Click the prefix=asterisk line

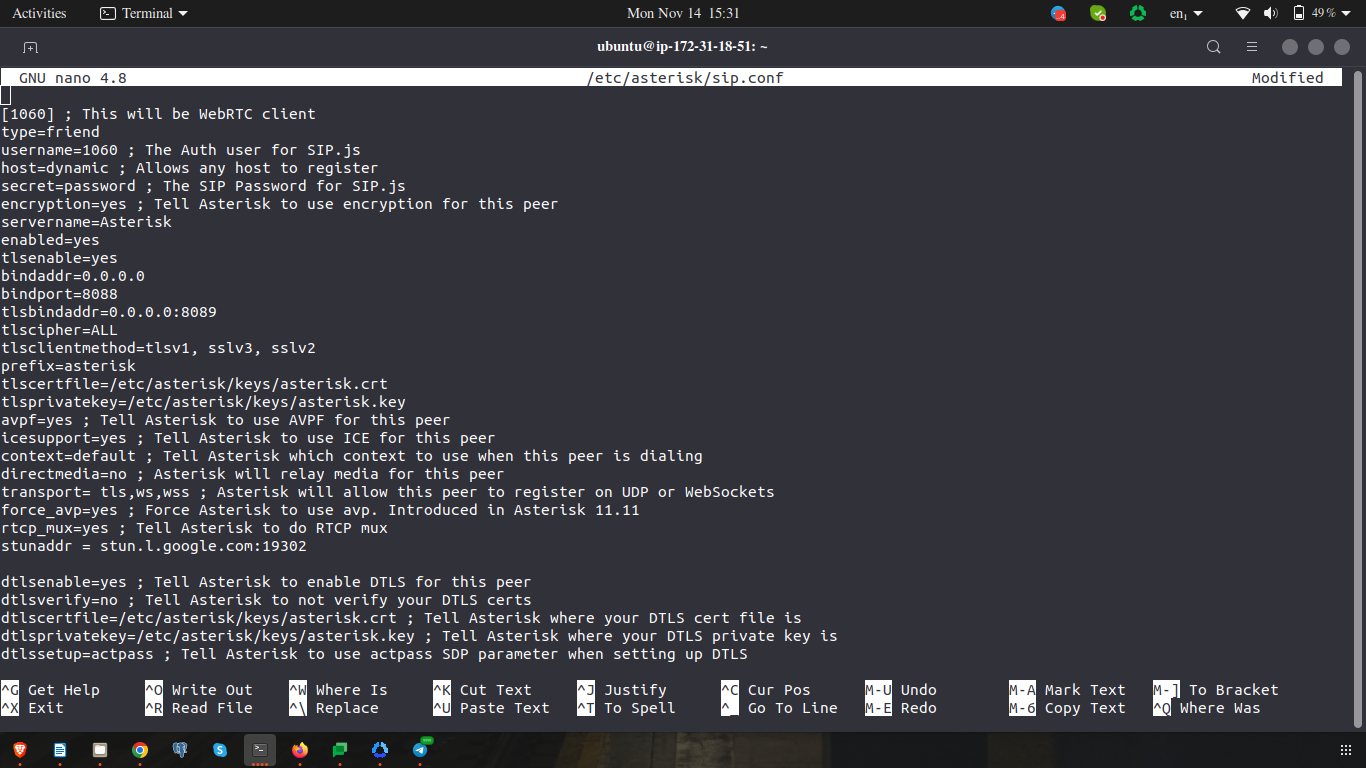tap(68, 366)
